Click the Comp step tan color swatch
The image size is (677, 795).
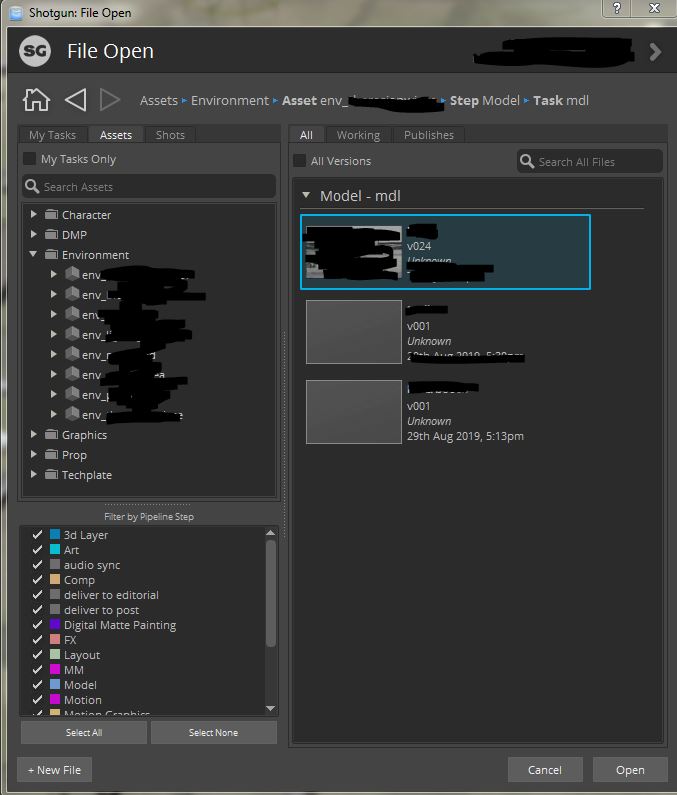pyautogui.click(x=55, y=579)
